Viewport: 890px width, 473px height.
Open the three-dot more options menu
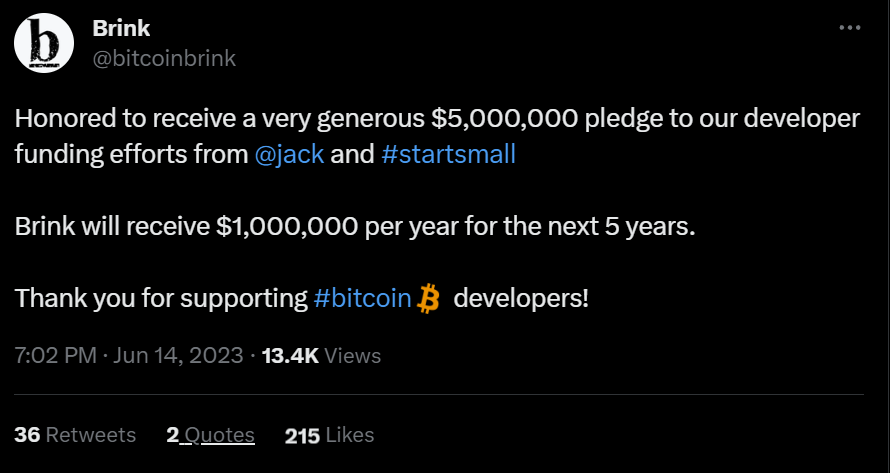coord(849,28)
